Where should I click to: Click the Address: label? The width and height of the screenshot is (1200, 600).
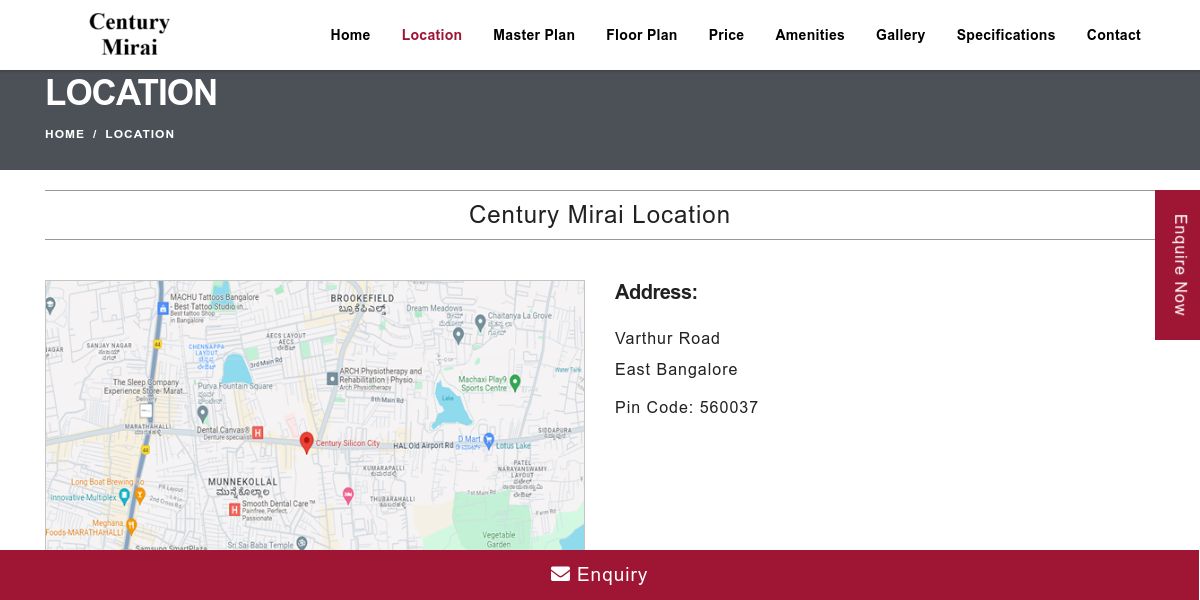pos(656,292)
